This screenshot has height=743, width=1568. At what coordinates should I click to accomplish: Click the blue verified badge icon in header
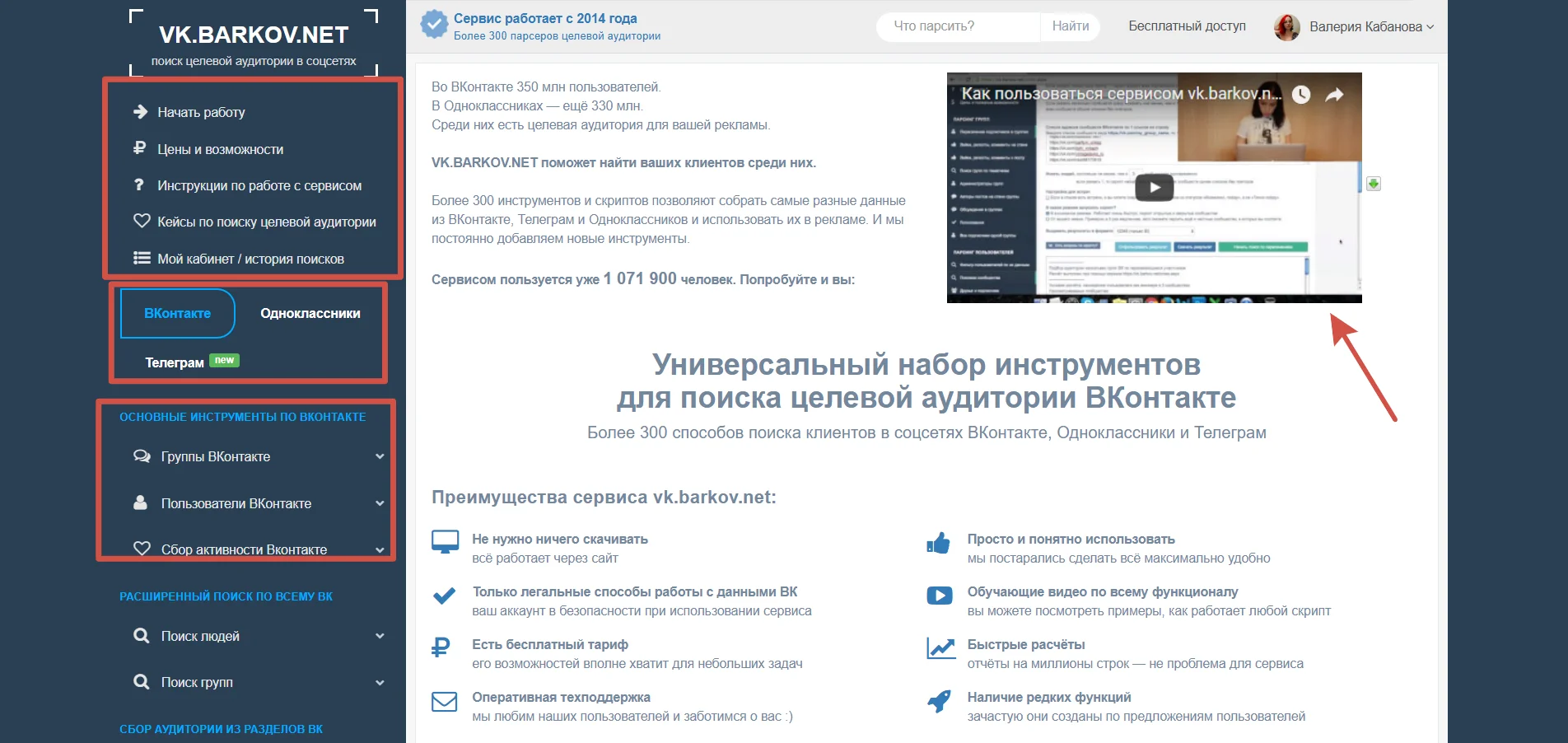coord(434,25)
